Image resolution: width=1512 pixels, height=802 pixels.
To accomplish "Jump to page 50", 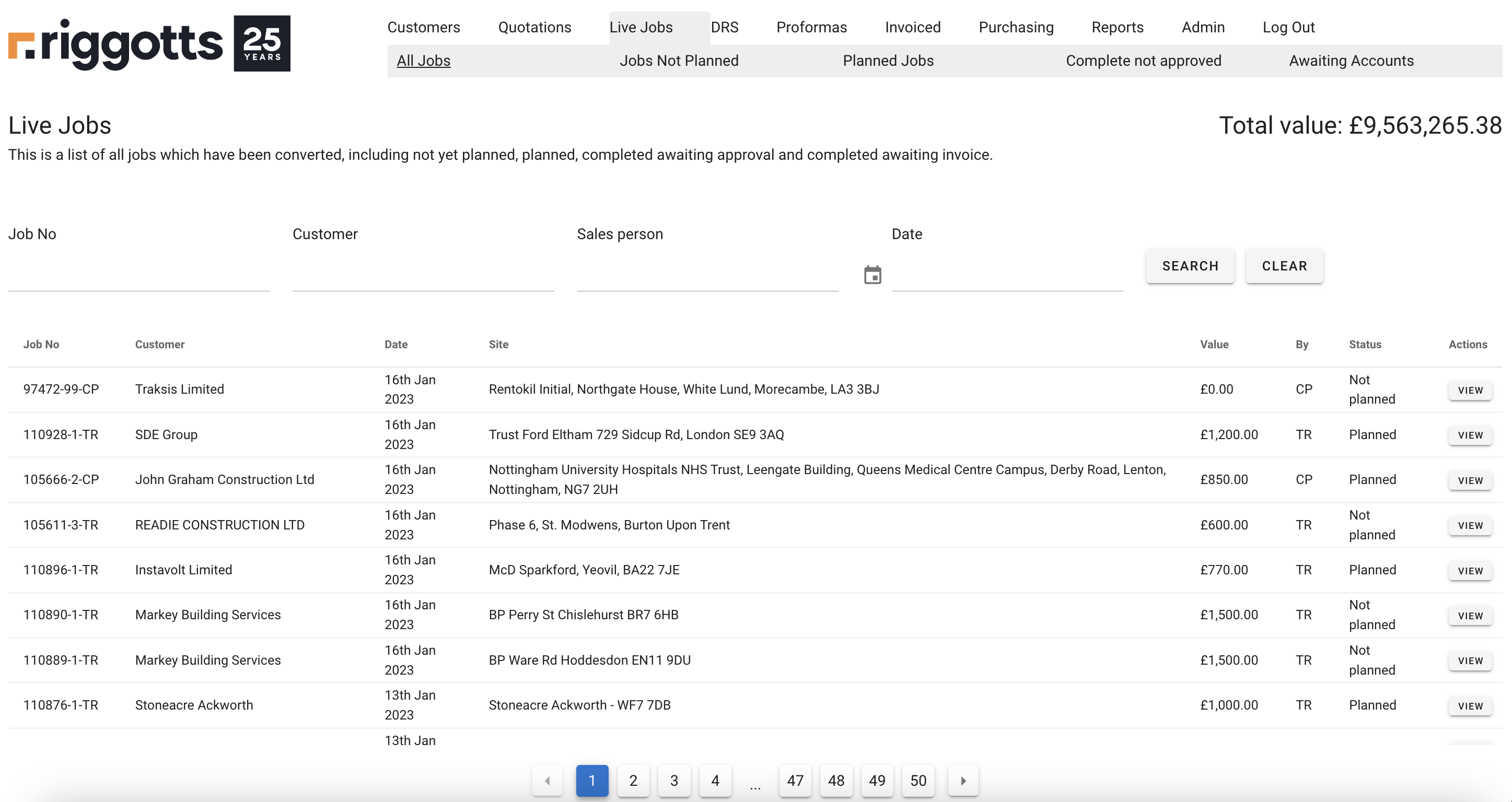I will pyautogui.click(x=917, y=780).
